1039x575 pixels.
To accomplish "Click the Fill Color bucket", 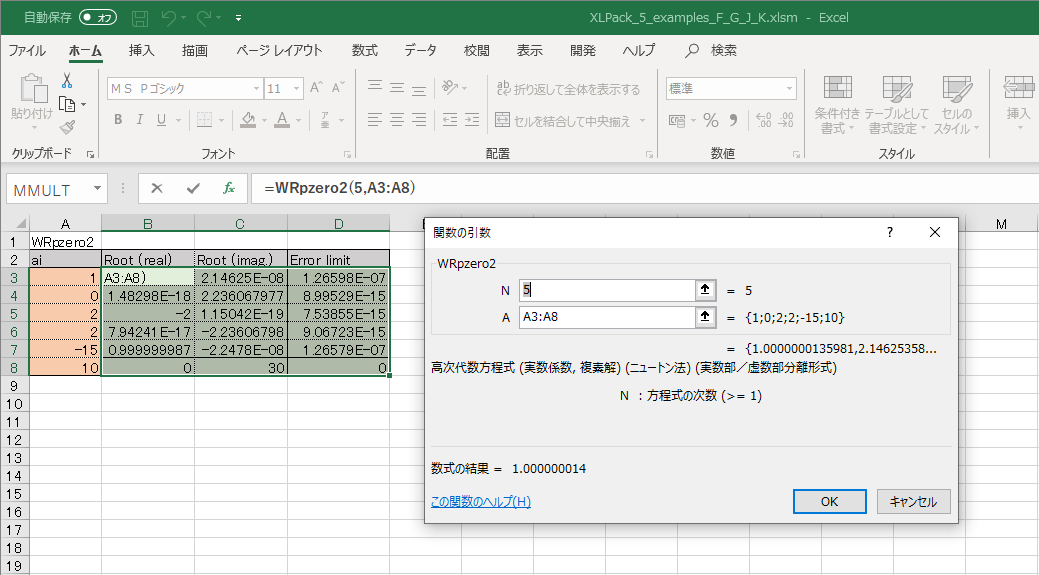I will 248,119.
